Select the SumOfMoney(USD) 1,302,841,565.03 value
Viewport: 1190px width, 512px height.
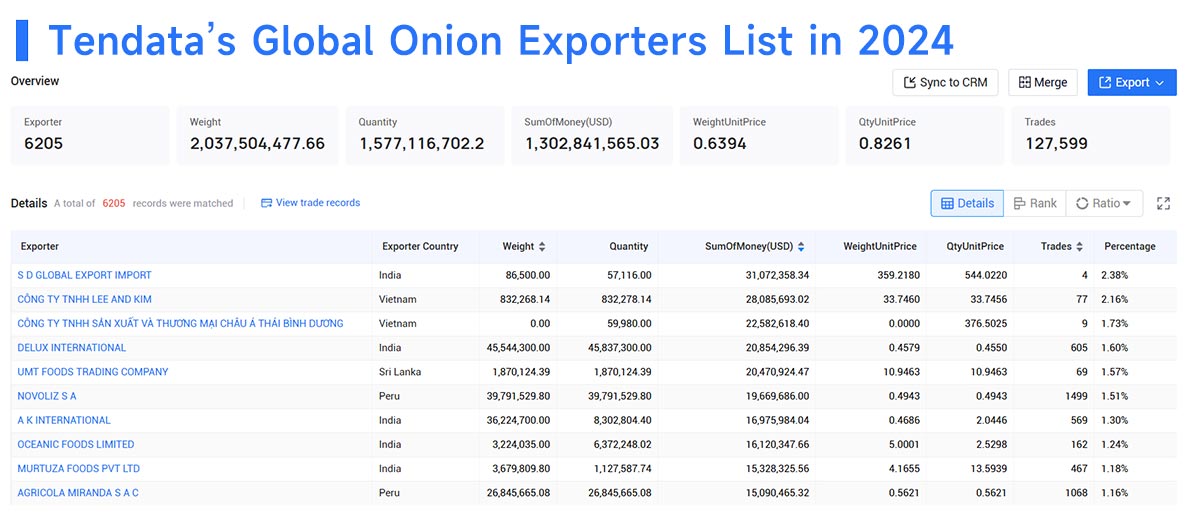coord(591,143)
